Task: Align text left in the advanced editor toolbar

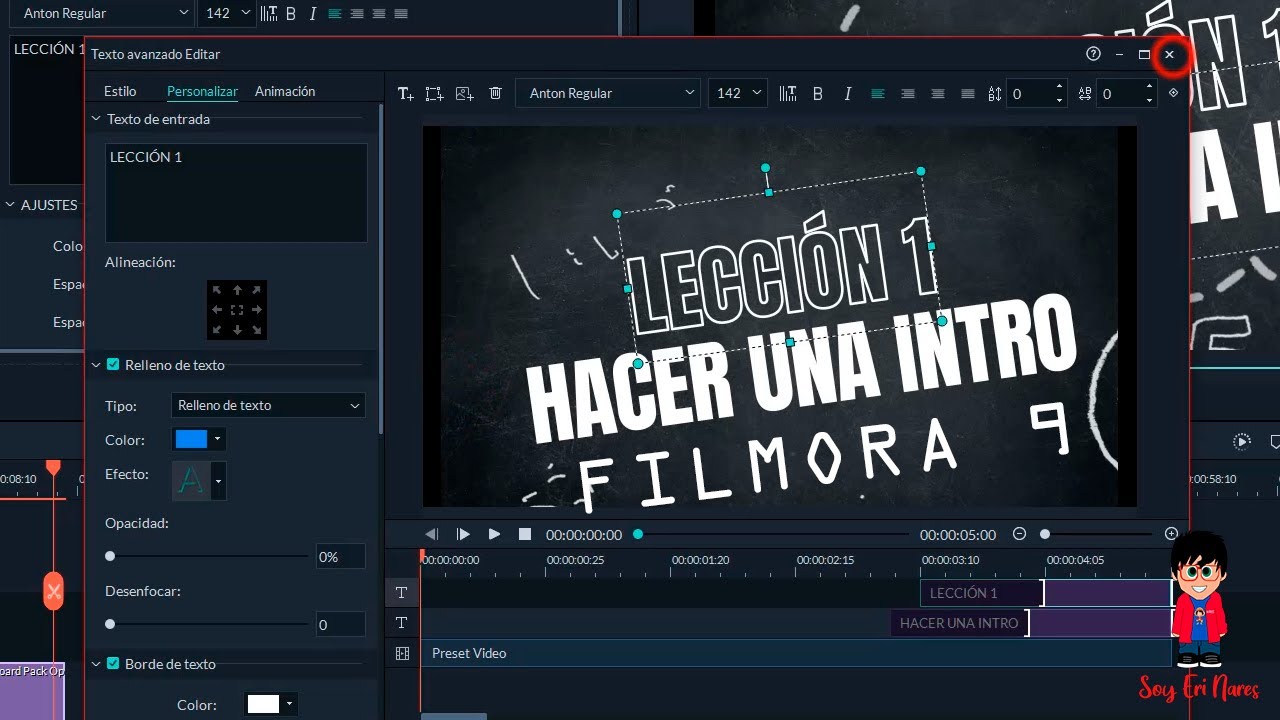Action: 878,93
